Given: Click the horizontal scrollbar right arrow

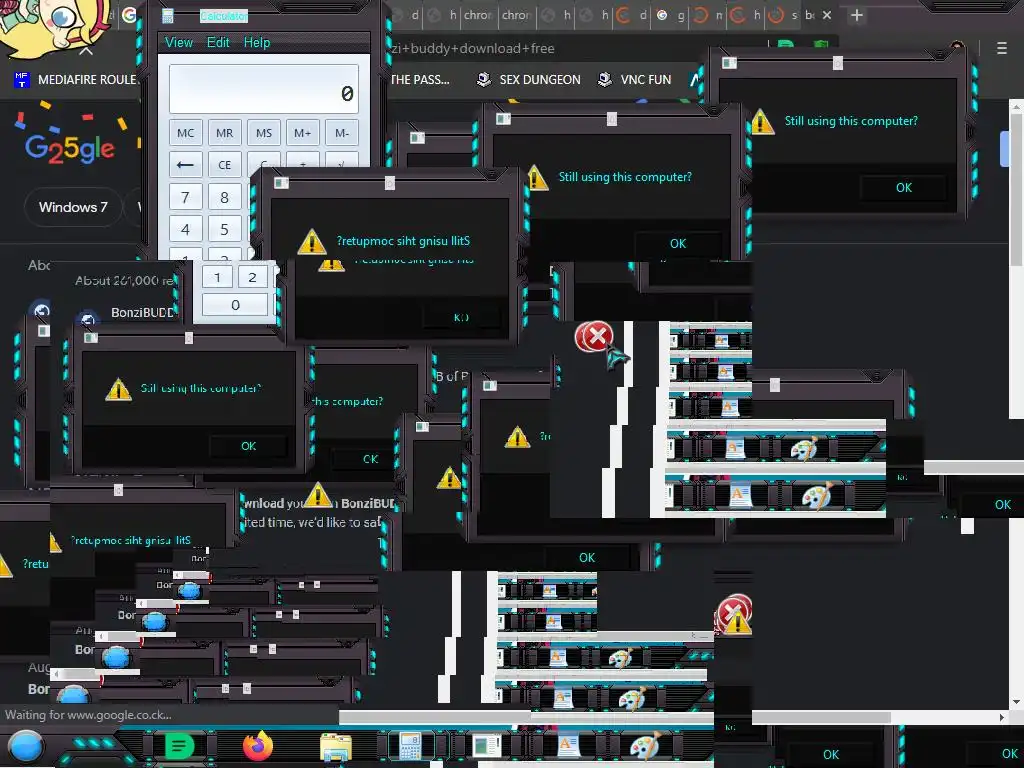Looking at the screenshot, I should (1002, 717).
